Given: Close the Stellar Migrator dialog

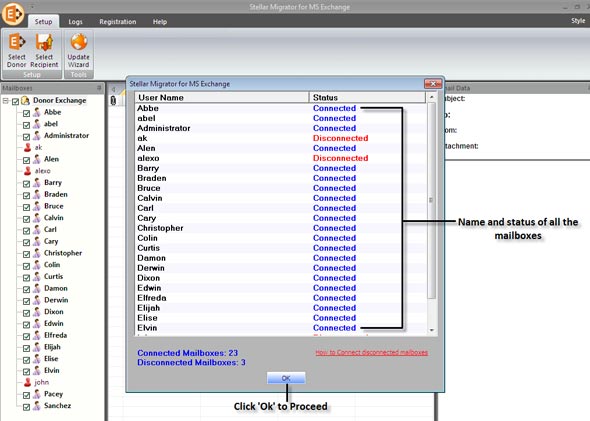Looking at the screenshot, I should (433, 84).
